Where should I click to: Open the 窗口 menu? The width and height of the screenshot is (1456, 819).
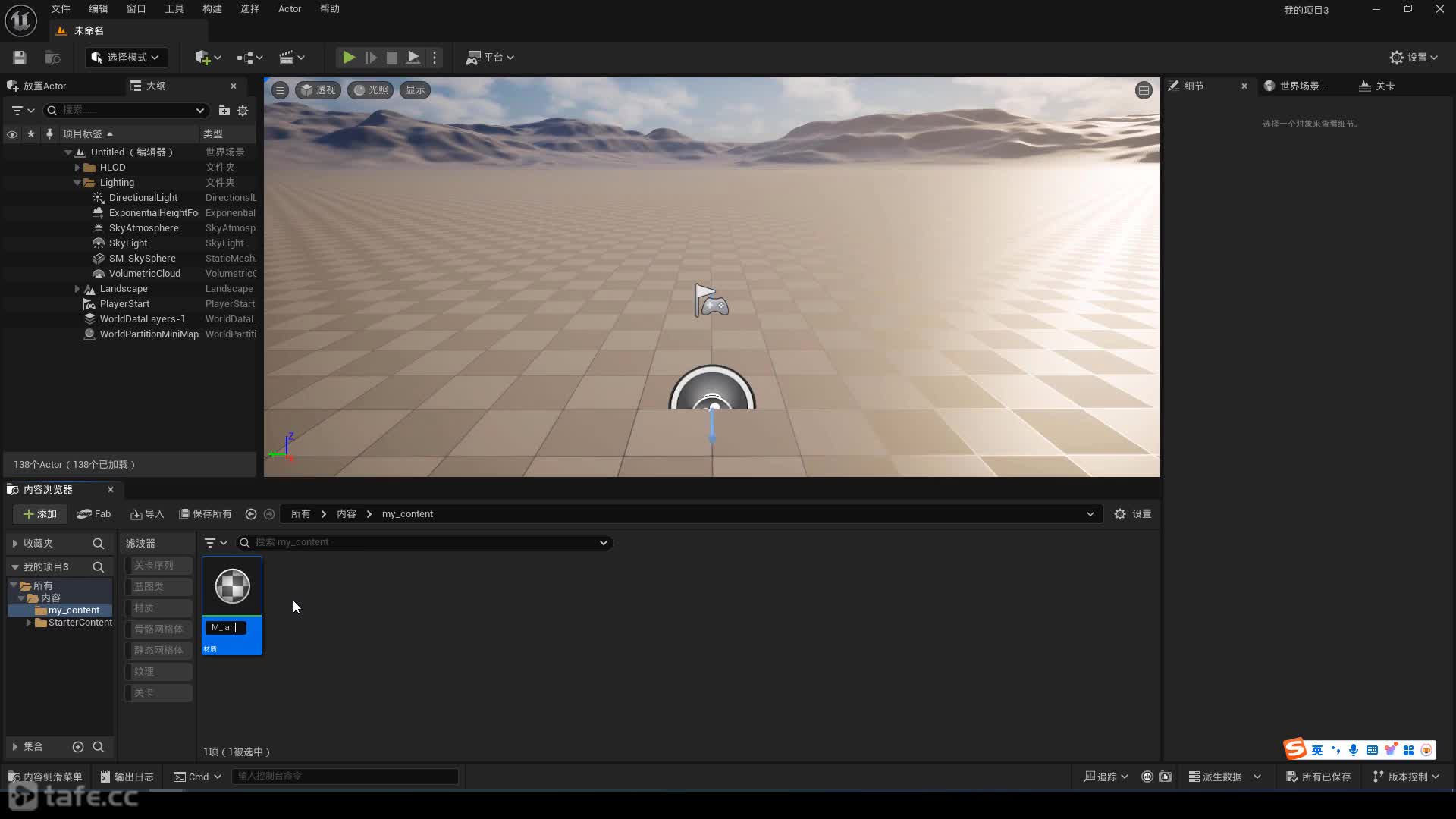point(136,9)
